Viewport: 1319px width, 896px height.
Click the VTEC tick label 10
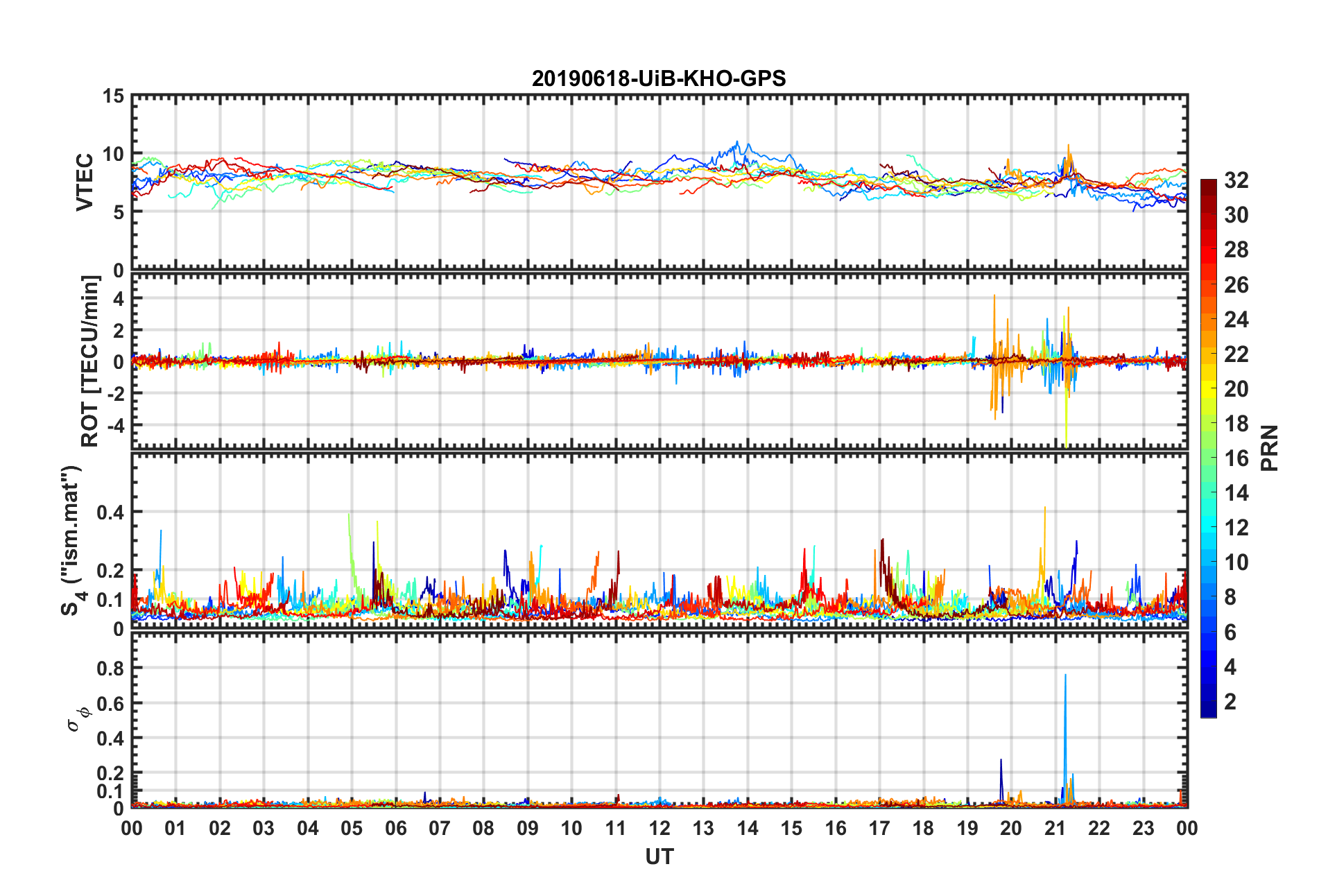pos(114,154)
